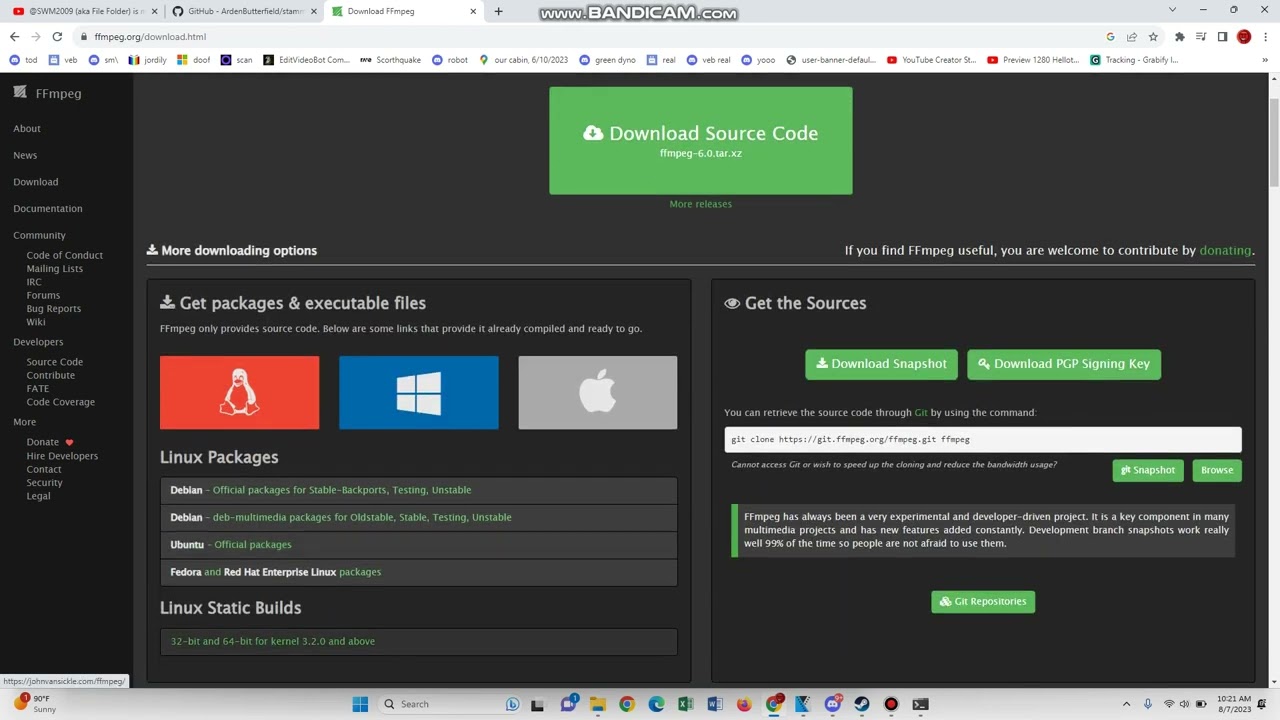Image resolution: width=1280 pixels, height=720 pixels.
Task: Open the tab search dropdown chevron
Action: 1172,10
